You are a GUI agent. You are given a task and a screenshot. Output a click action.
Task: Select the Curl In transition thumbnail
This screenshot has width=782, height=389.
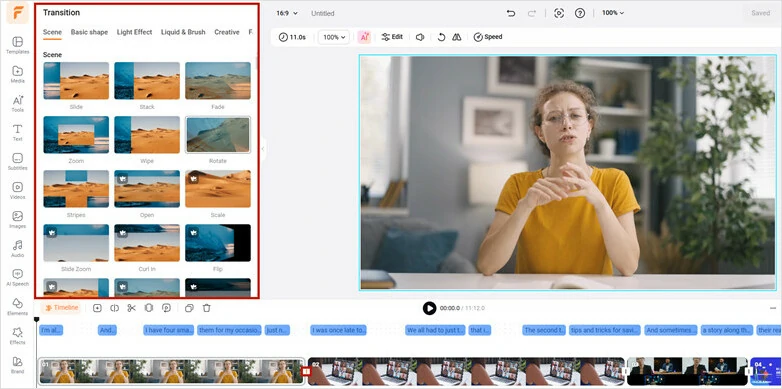click(147, 243)
